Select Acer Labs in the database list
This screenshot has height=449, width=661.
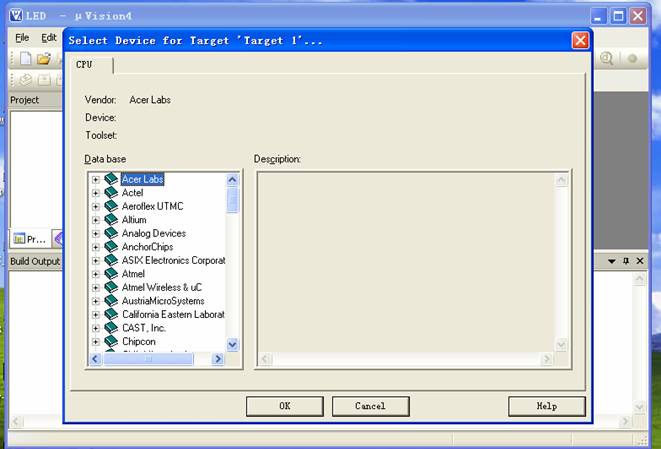tap(142, 179)
